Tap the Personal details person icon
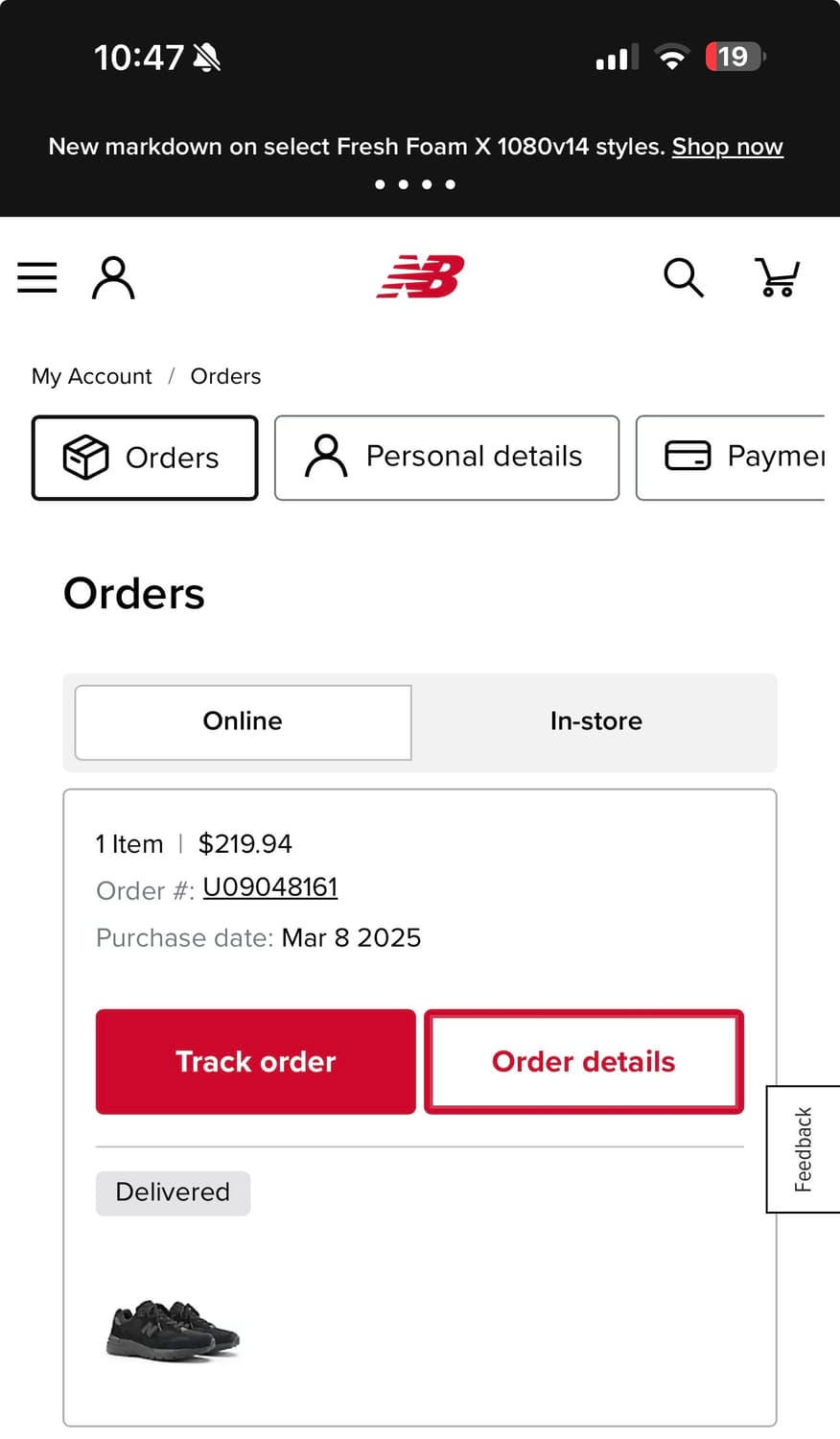The width and height of the screenshot is (840, 1439). click(x=326, y=456)
